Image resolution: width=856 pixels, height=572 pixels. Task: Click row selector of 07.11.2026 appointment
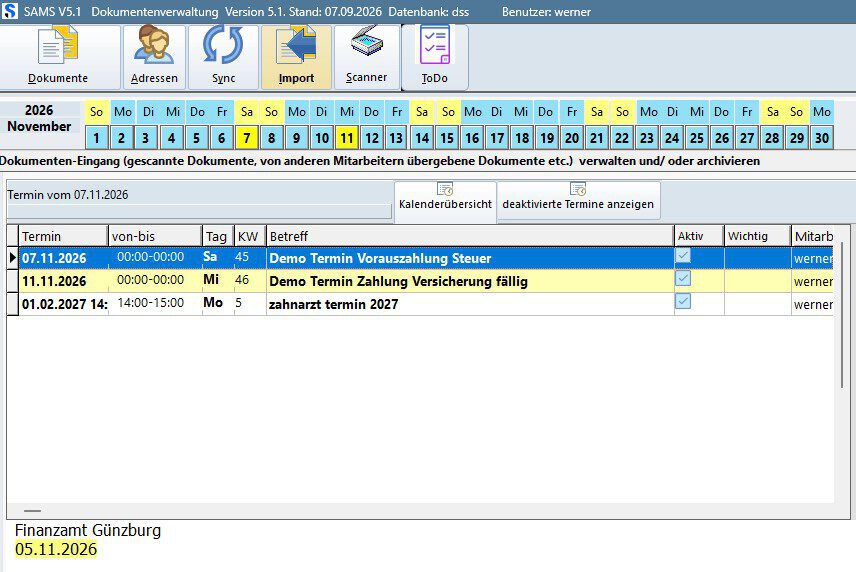(x=13, y=258)
